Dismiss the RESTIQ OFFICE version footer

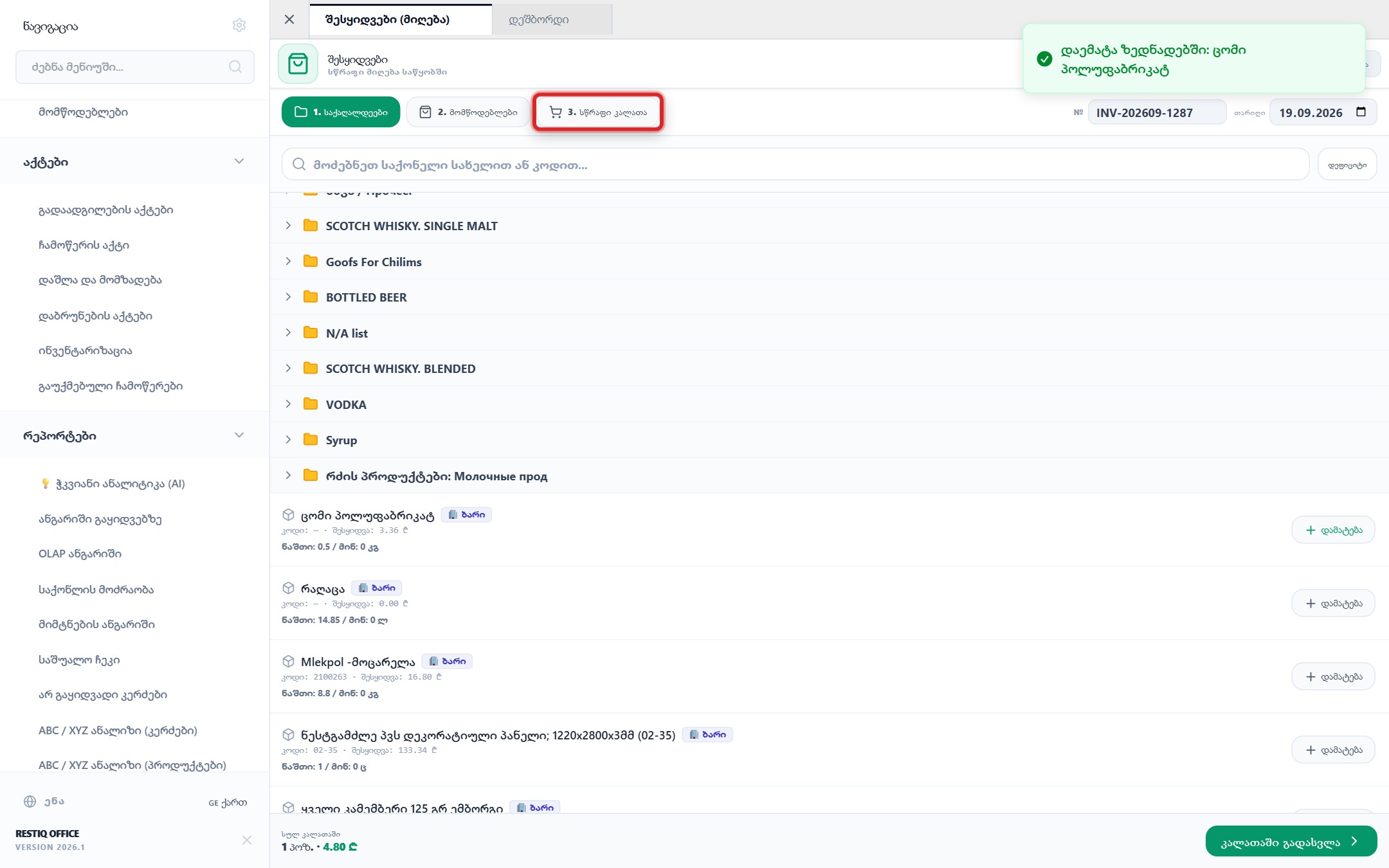tap(247, 840)
